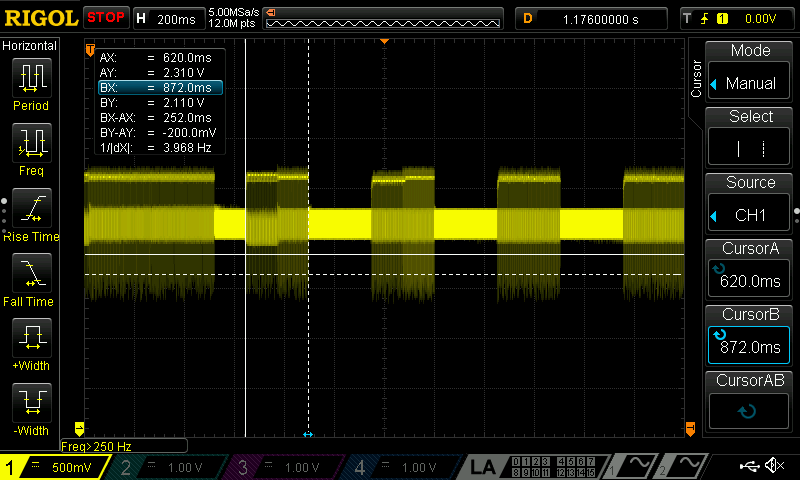Click the AX 620.0ms cursor readout
The height and width of the screenshot is (480, 800).
[x=156, y=58]
